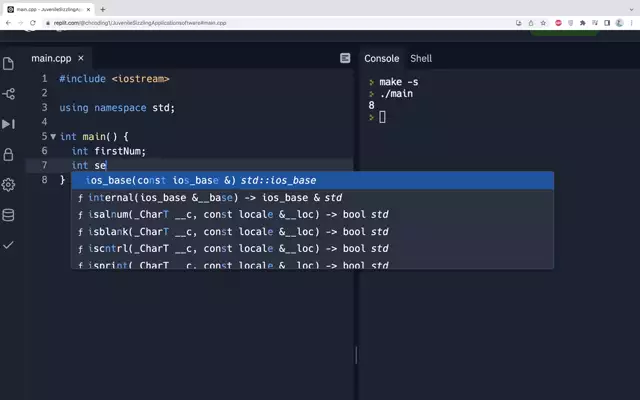This screenshot has width=640, height=400.
Task: Click 'make -s' in console output
Action: tap(399, 82)
